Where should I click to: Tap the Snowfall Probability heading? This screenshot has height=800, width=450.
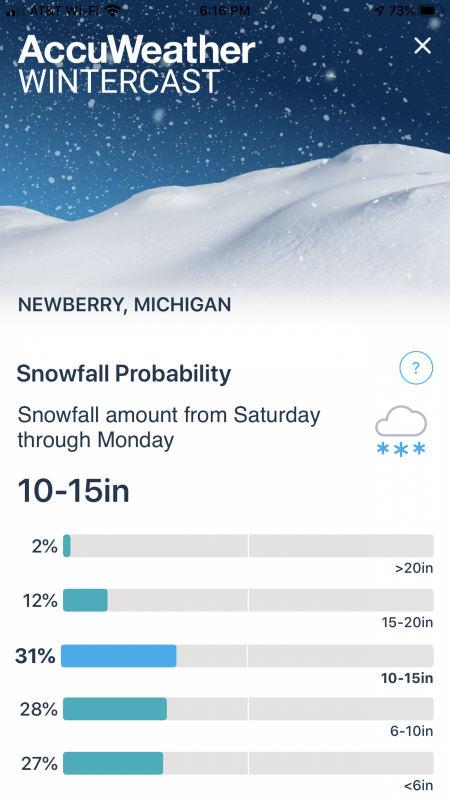point(123,373)
